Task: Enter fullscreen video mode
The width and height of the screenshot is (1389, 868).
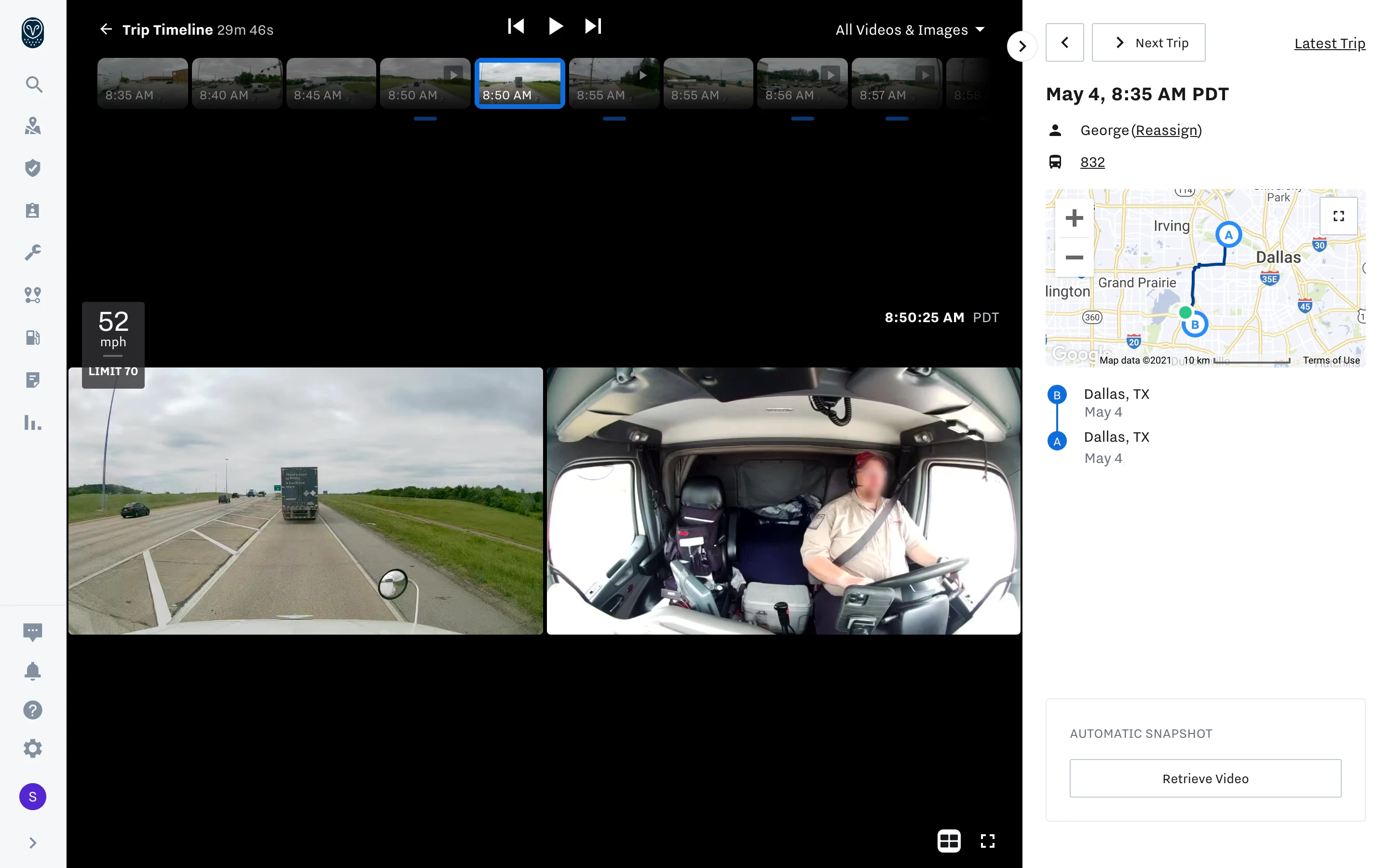Action: coord(988,841)
